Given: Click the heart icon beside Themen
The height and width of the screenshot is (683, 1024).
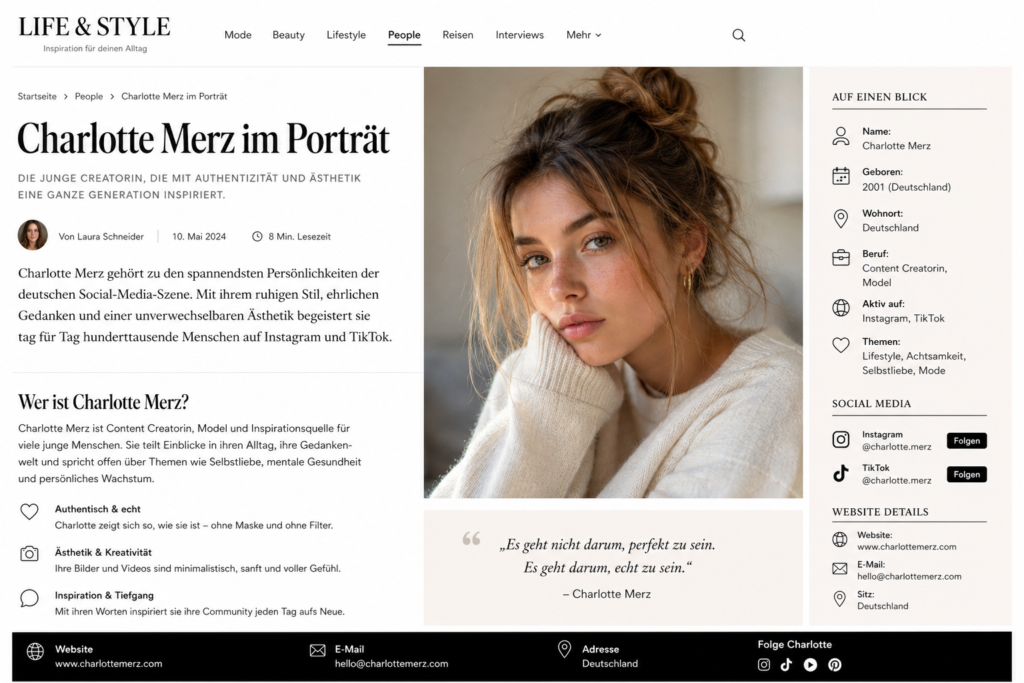Looking at the screenshot, I should click(x=840, y=345).
